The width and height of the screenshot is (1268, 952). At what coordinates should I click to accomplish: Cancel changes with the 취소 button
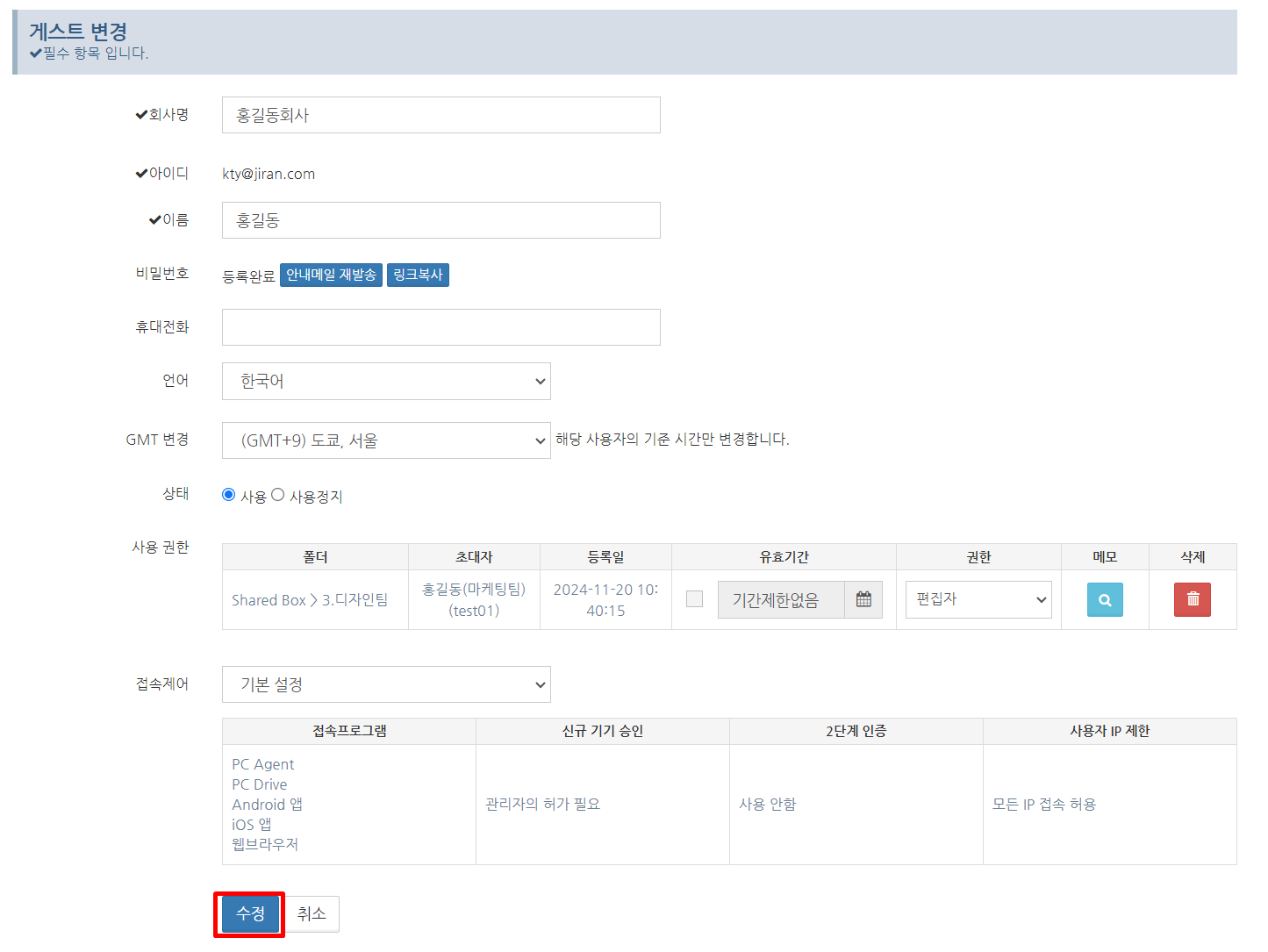(x=312, y=914)
